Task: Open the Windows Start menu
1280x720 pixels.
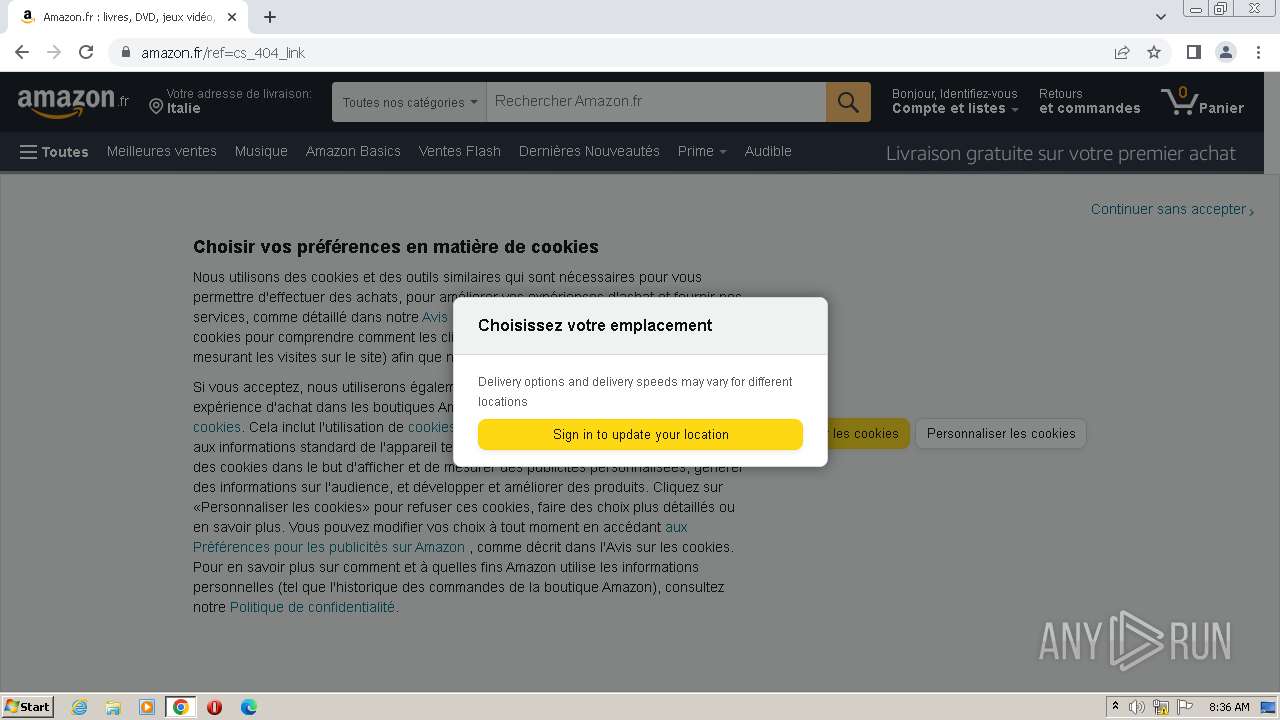Action: [x=27, y=707]
